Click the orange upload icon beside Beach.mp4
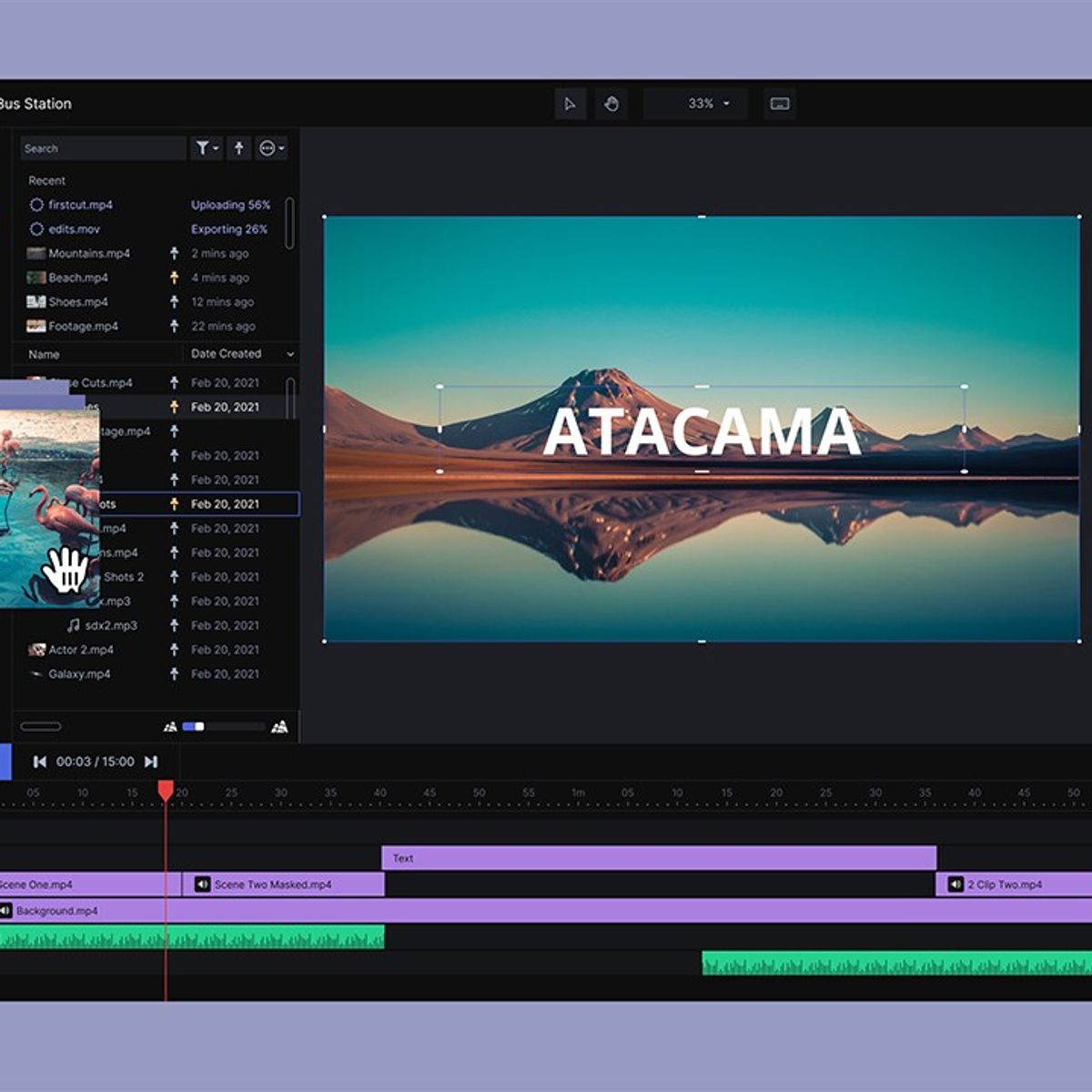Screen dimensions: 1092x1092 point(175,278)
